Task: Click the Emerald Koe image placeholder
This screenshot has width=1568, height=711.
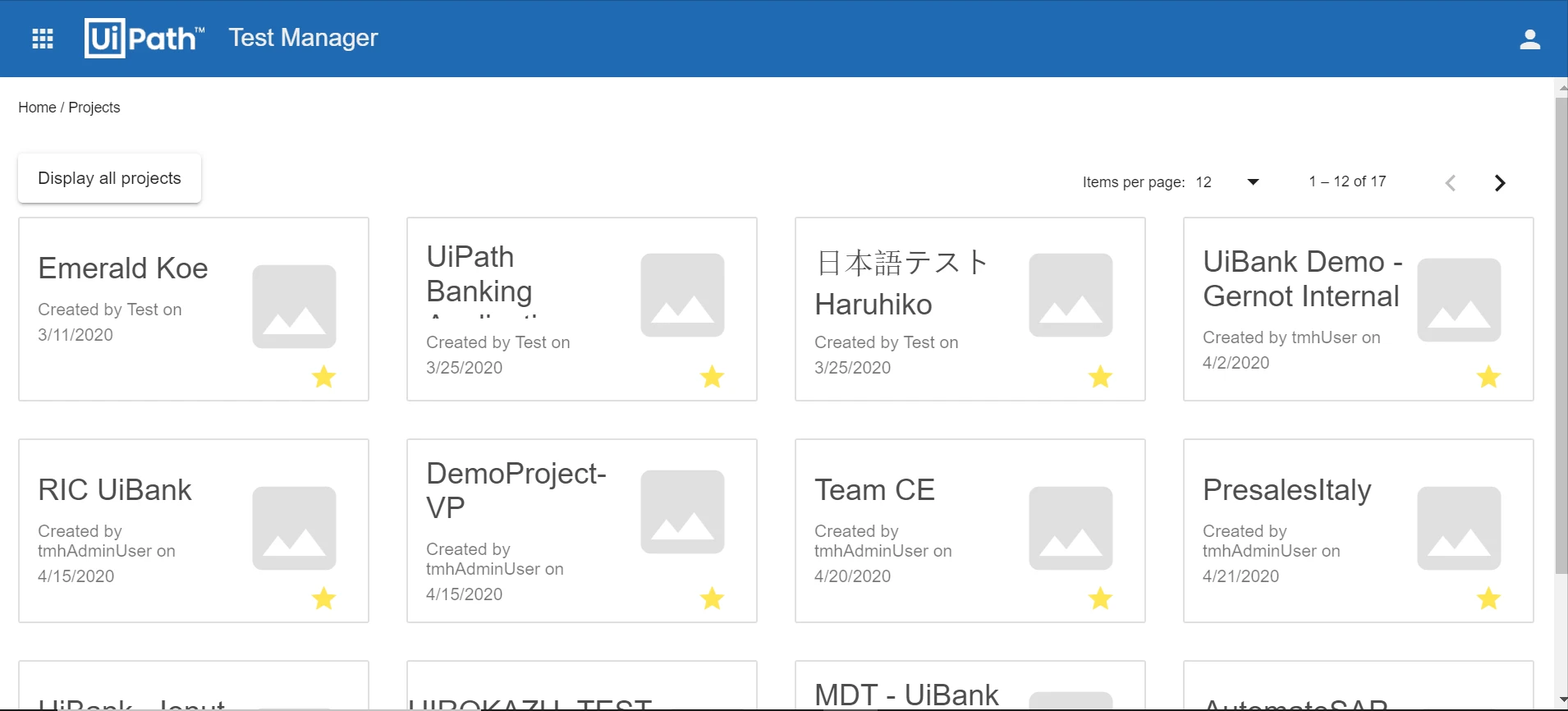Action: [294, 306]
